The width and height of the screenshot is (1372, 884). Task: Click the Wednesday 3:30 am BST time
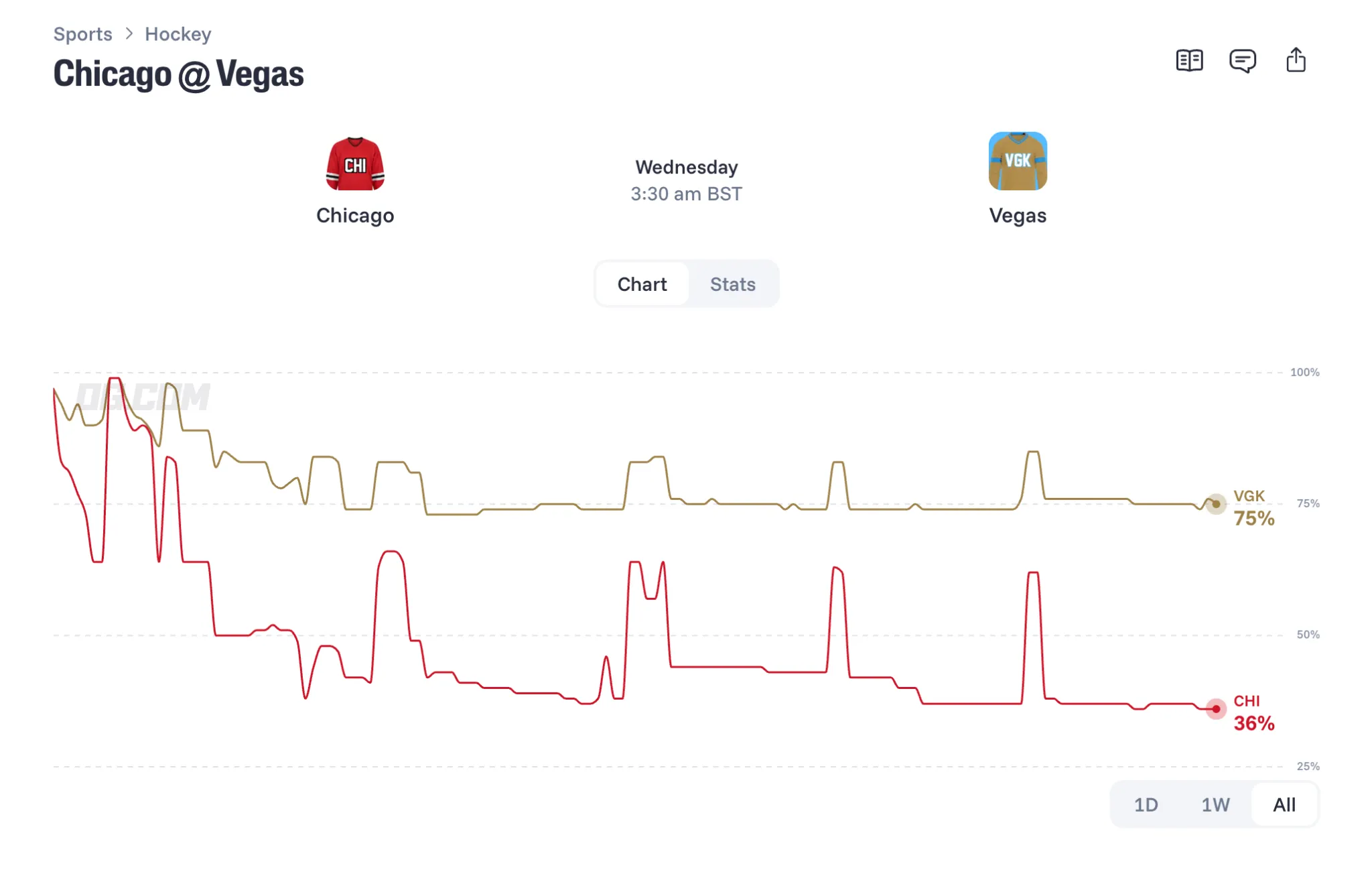pyautogui.click(x=686, y=180)
